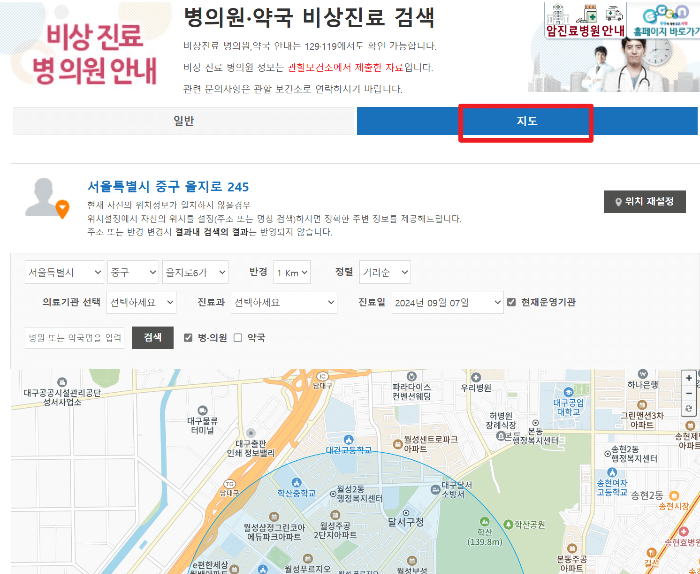The height and width of the screenshot is (574, 700).
Task: Click 달서구청 district office marker
Action: [x=406, y=512]
